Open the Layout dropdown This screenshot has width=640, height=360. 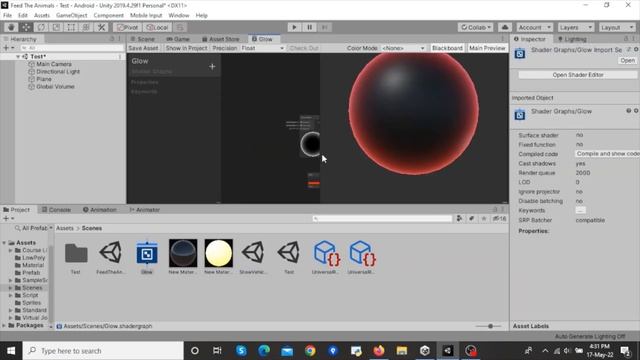[x=617, y=27]
